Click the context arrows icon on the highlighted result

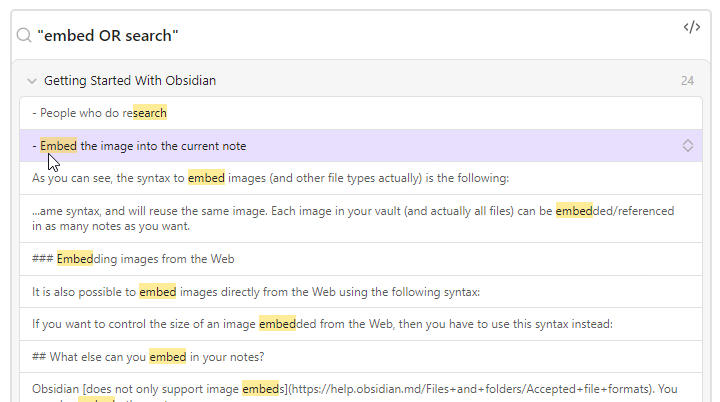687,146
